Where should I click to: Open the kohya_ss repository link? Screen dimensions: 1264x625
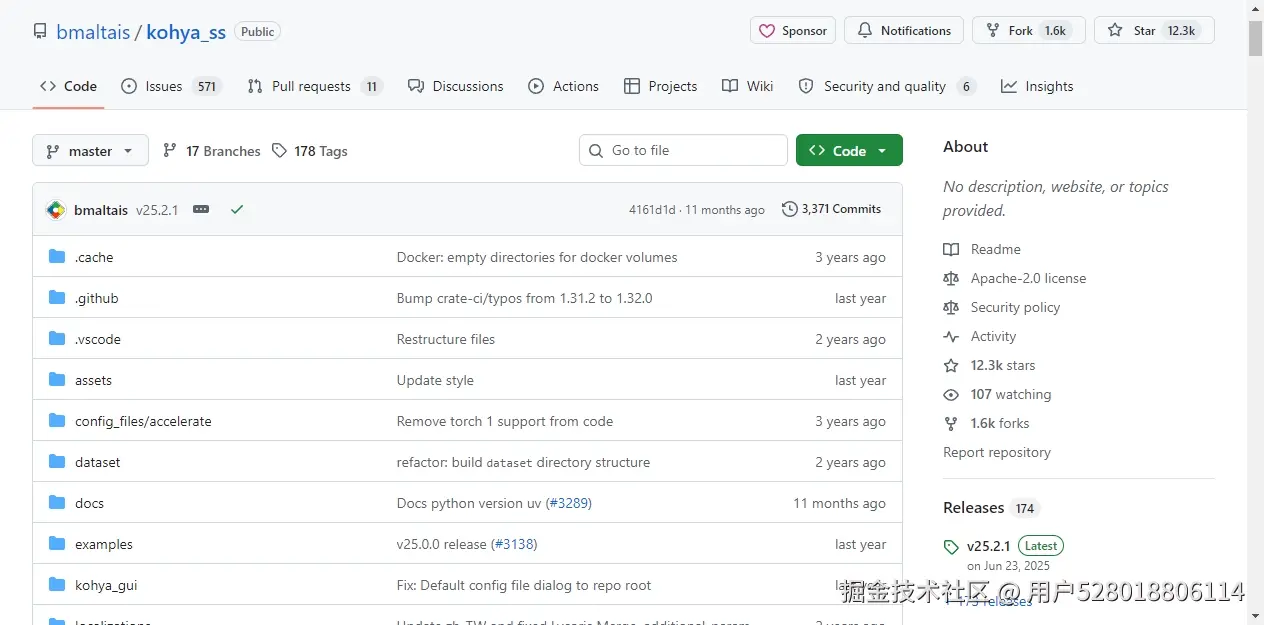[x=186, y=32]
